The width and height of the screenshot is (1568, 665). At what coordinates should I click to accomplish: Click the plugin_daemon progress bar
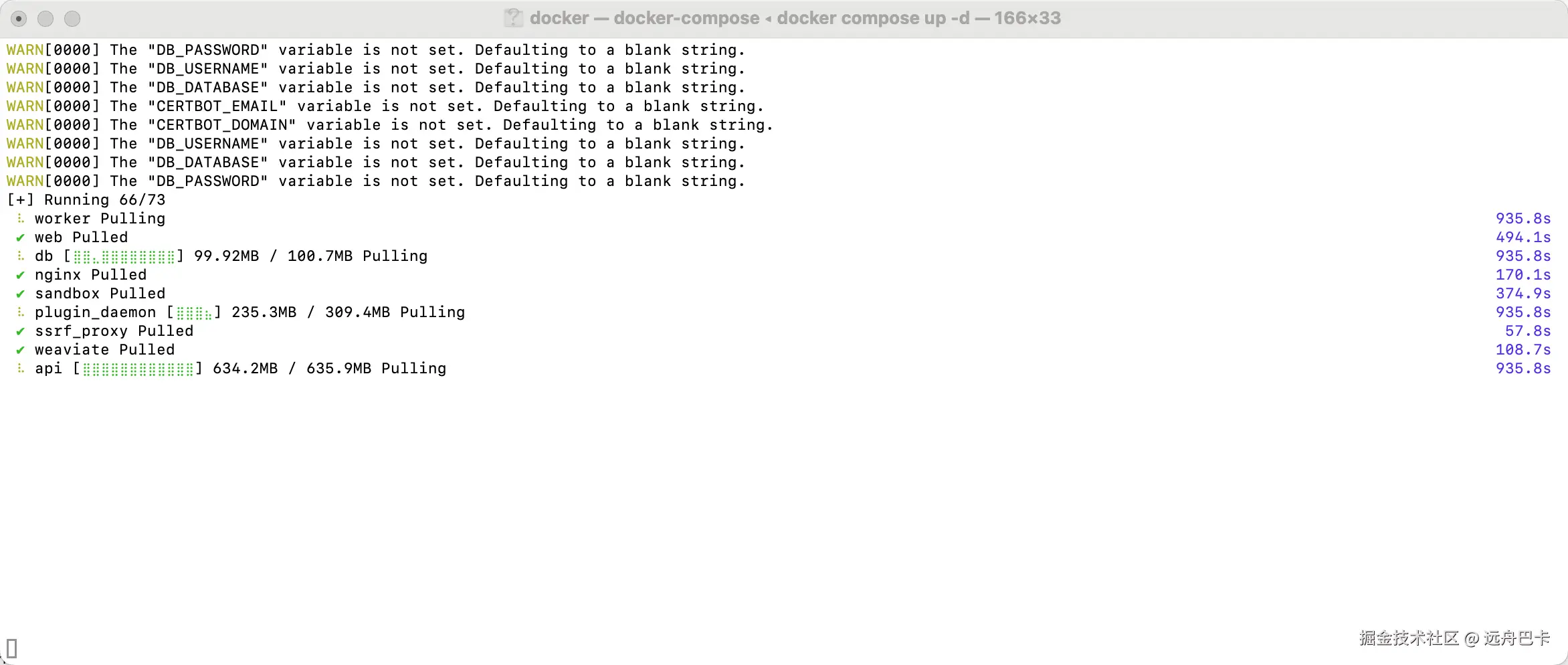[194, 313]
